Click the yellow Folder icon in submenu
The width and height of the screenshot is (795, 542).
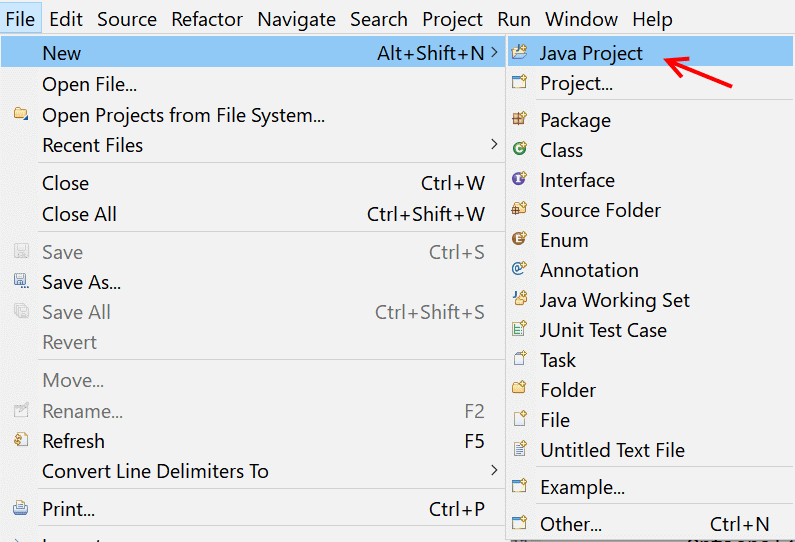[x=519, y=388]
